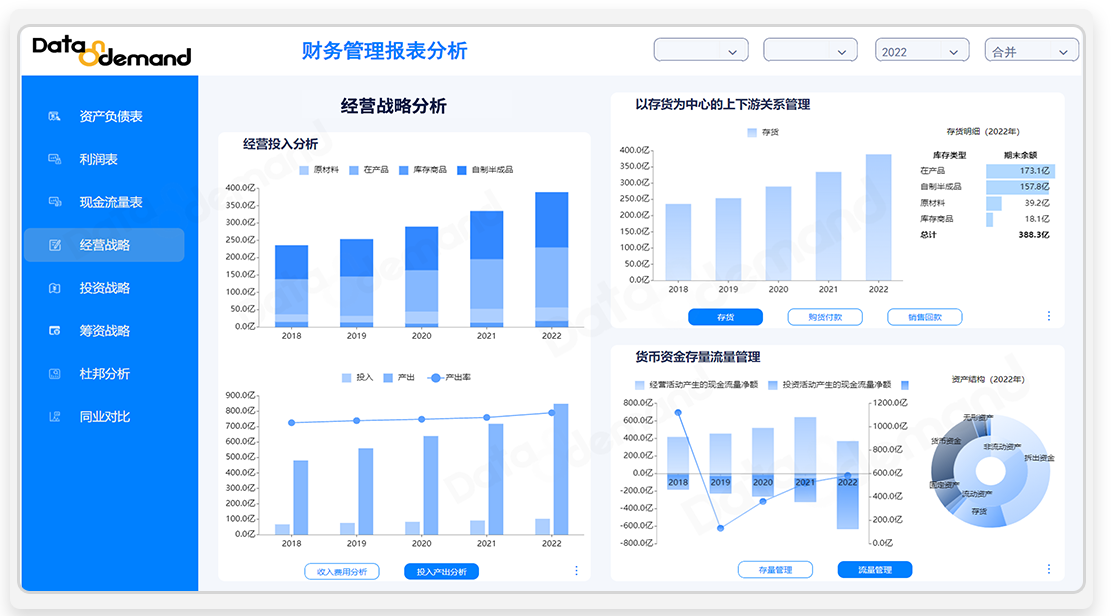1111x616 pixels.
Task: Open more options in 经营投入分析 panel
Action: tap(576, 571)
